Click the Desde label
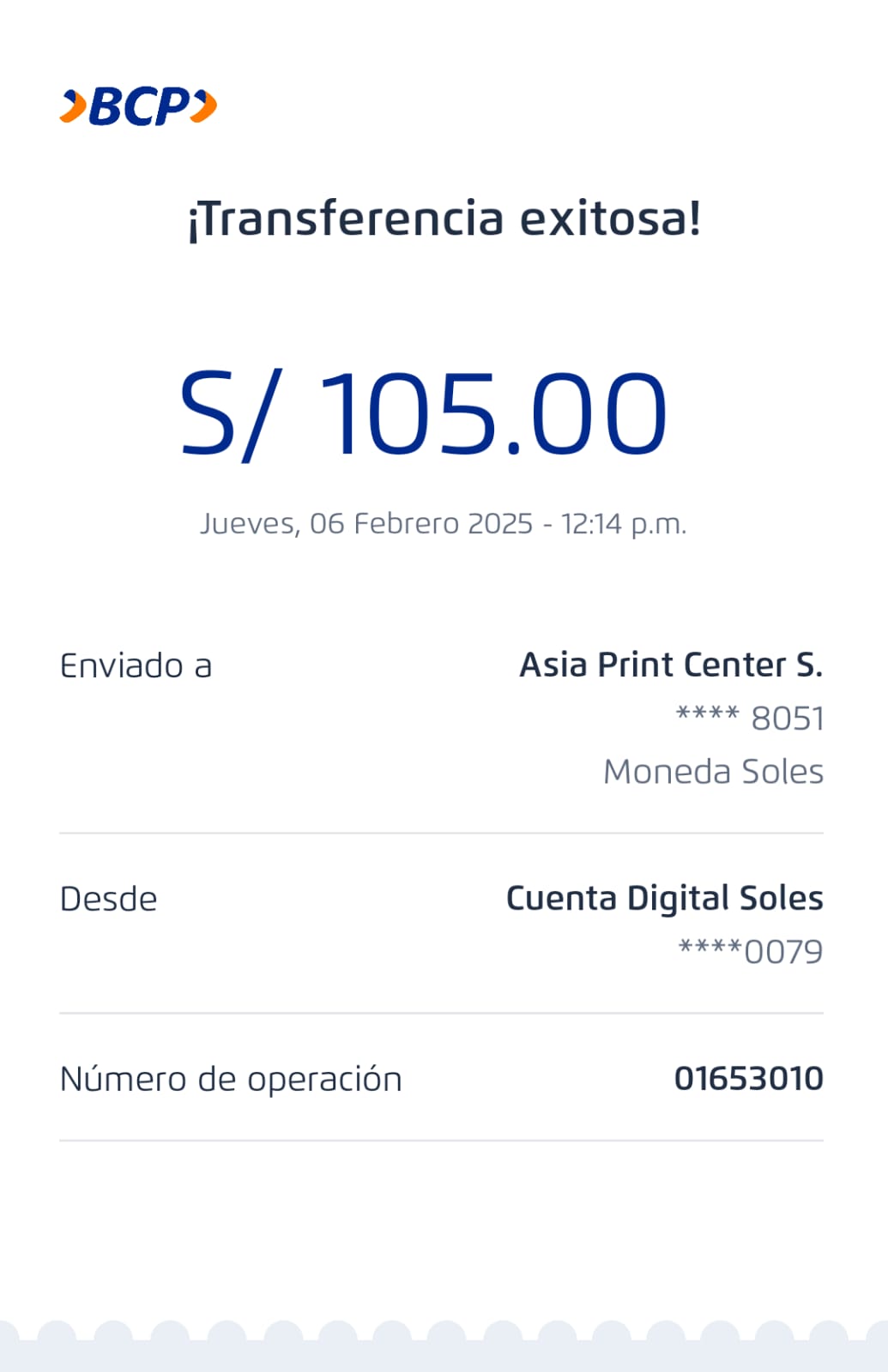Viewport: 888px width, 1372px height. pos(108,899)
